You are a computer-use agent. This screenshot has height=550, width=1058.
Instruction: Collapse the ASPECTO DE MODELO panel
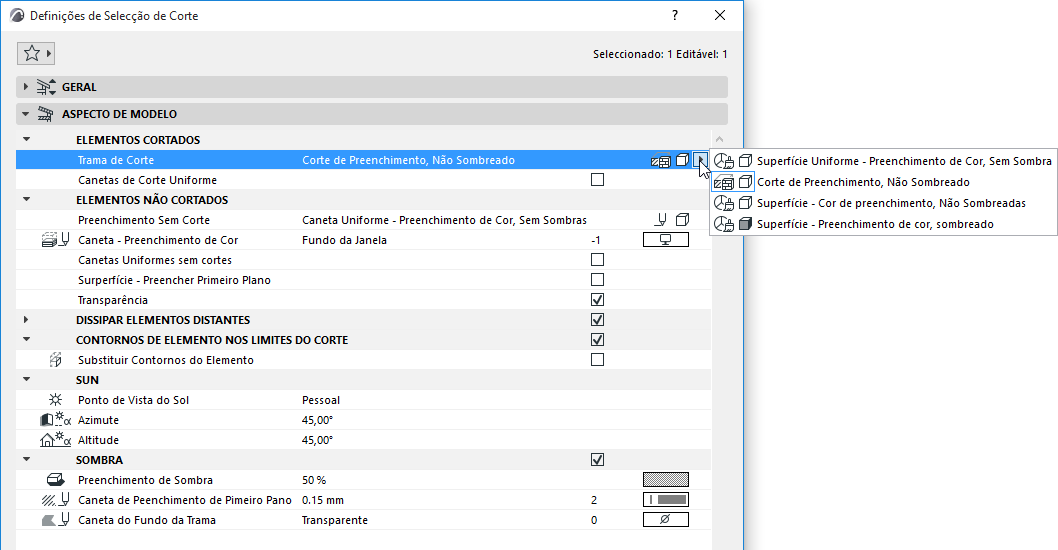point(26,114)
